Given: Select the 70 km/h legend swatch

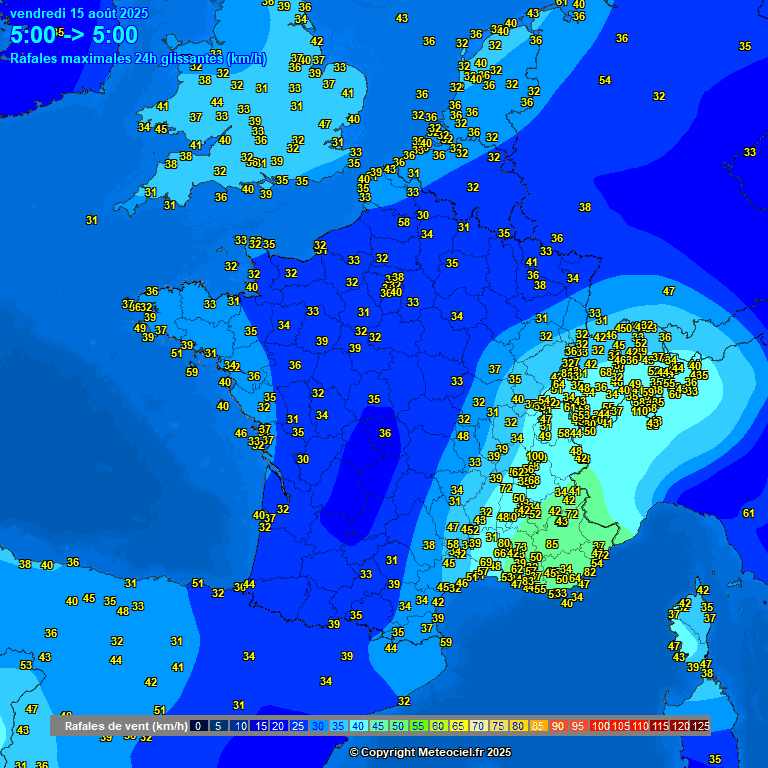Looking at the screenshot, I should pyautogui.click(x=478, y=726).
